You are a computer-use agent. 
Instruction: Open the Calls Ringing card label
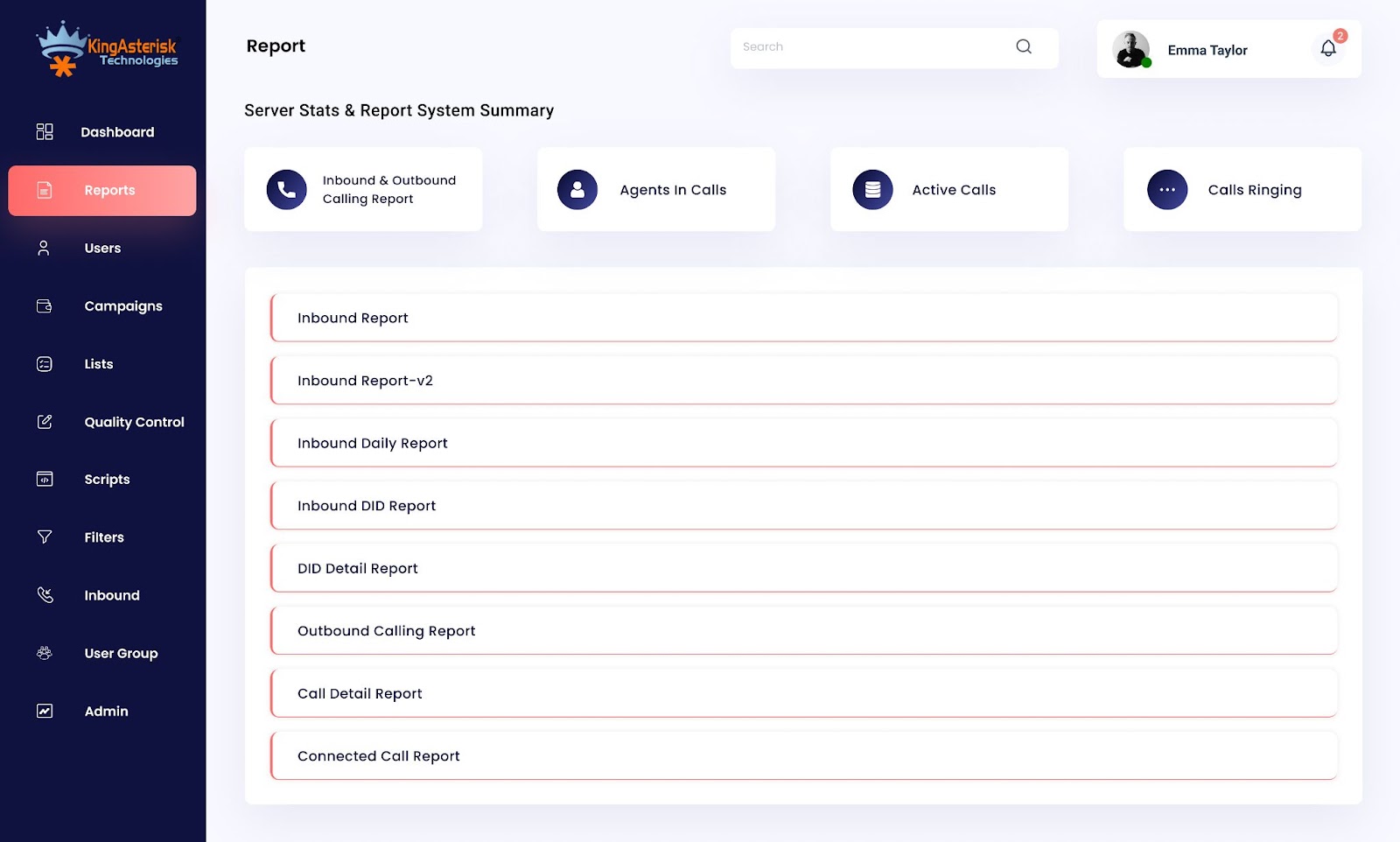(x=1255, y=190)
